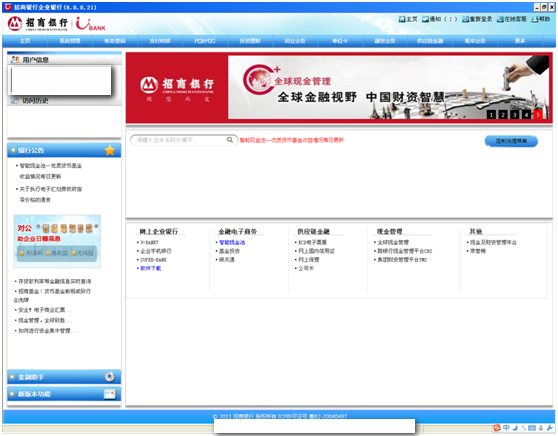Open the 供应链金融 menu
558x436 pixels.
click(x=430, y=41)
